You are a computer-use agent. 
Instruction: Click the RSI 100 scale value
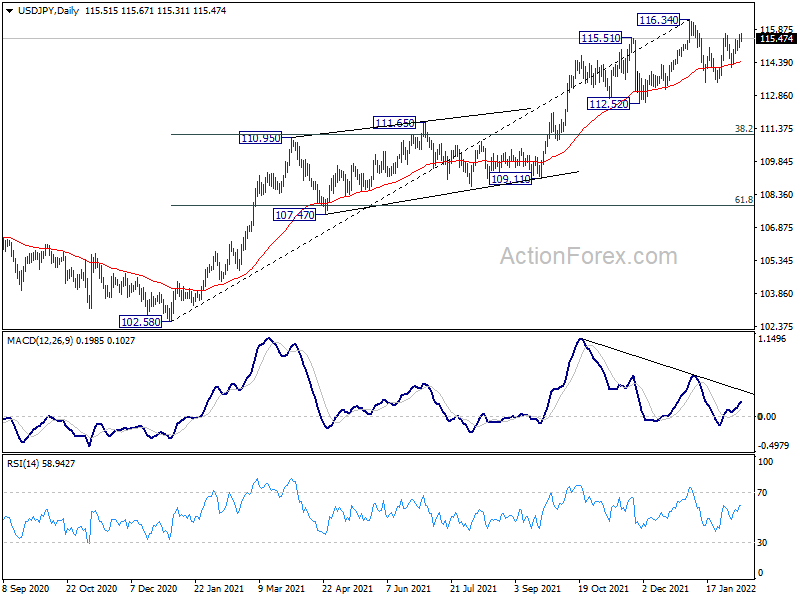(766, 462)
